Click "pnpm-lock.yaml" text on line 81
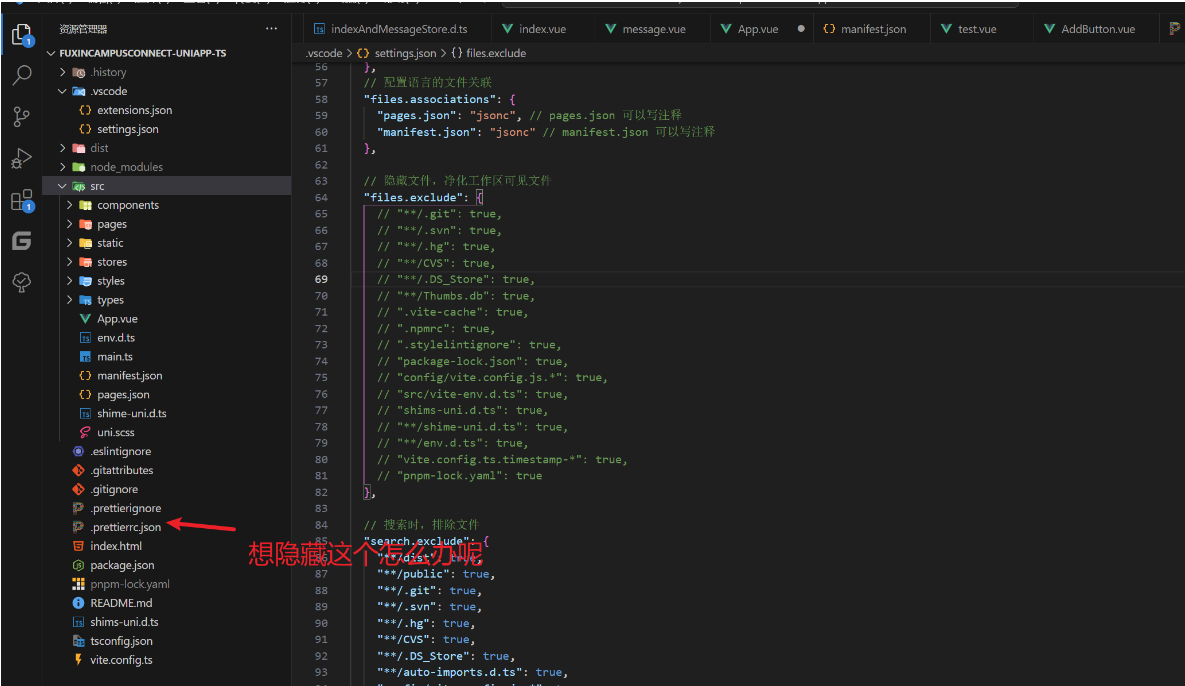The width and height of the screenshot is (1185, 686). coord(450,476)
